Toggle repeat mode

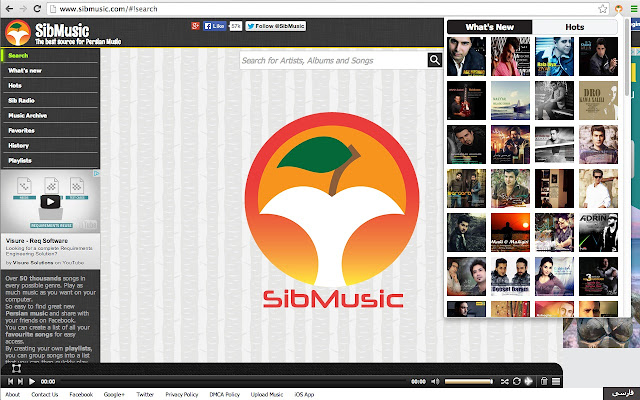pos(516,381)
